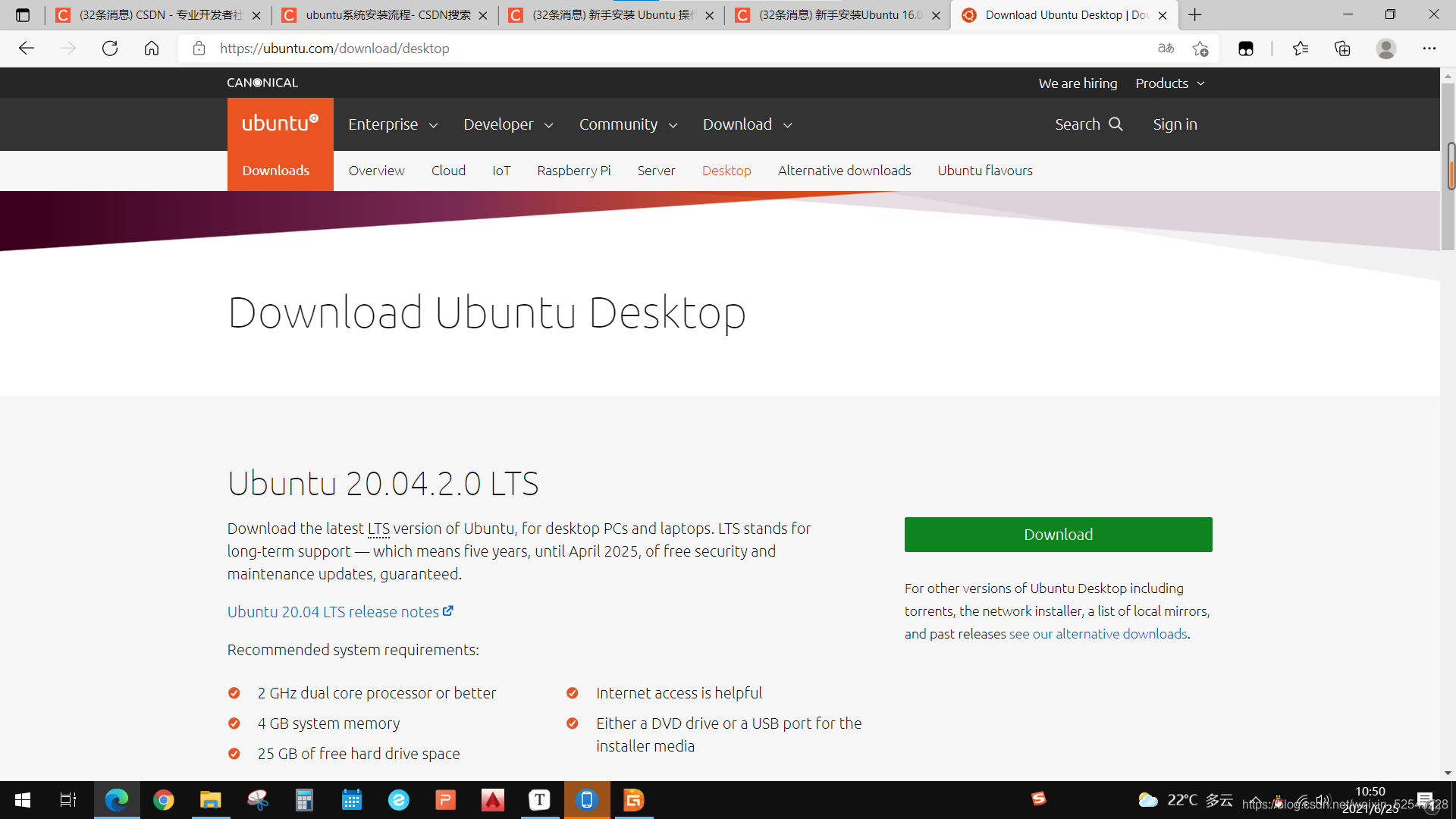Open Google Chrome from the taskbar
The image size is (1456, 819).
[164, 800]
